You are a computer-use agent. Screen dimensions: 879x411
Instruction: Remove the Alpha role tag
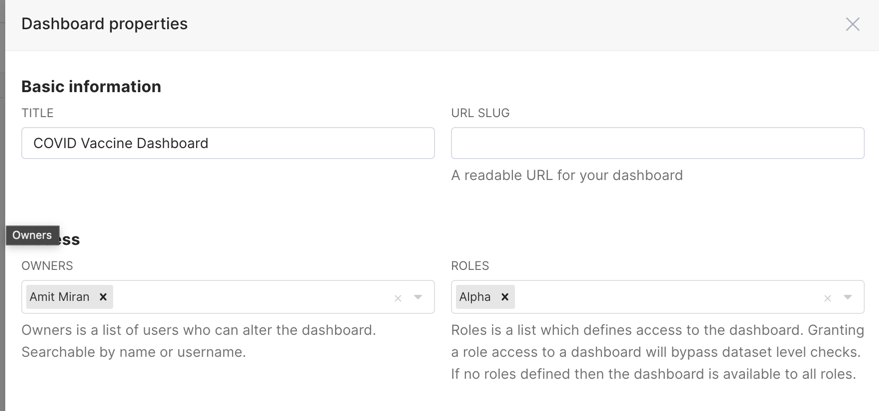(505, 297)
